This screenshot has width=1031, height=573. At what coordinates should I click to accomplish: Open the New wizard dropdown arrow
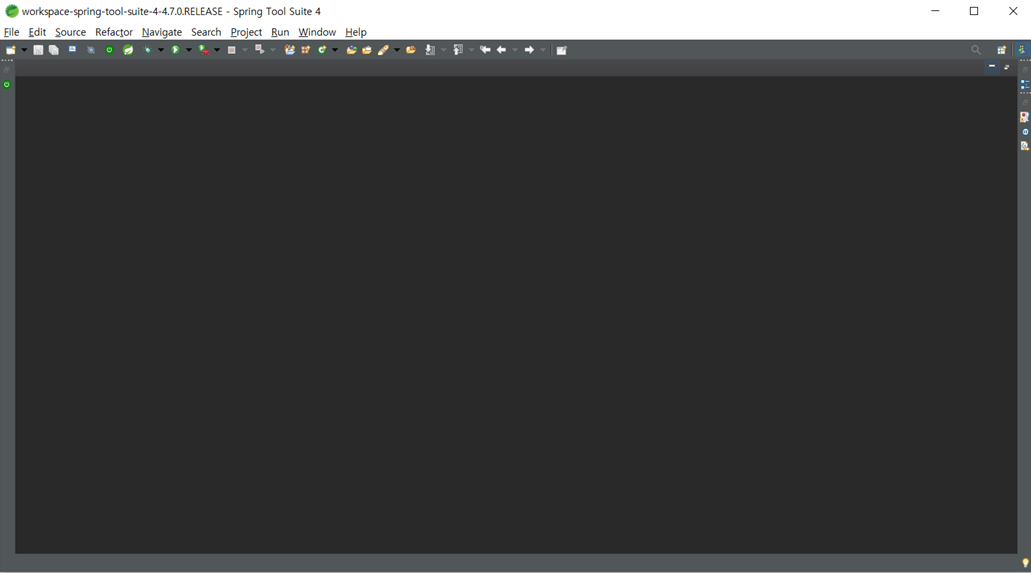pos(24,50)
